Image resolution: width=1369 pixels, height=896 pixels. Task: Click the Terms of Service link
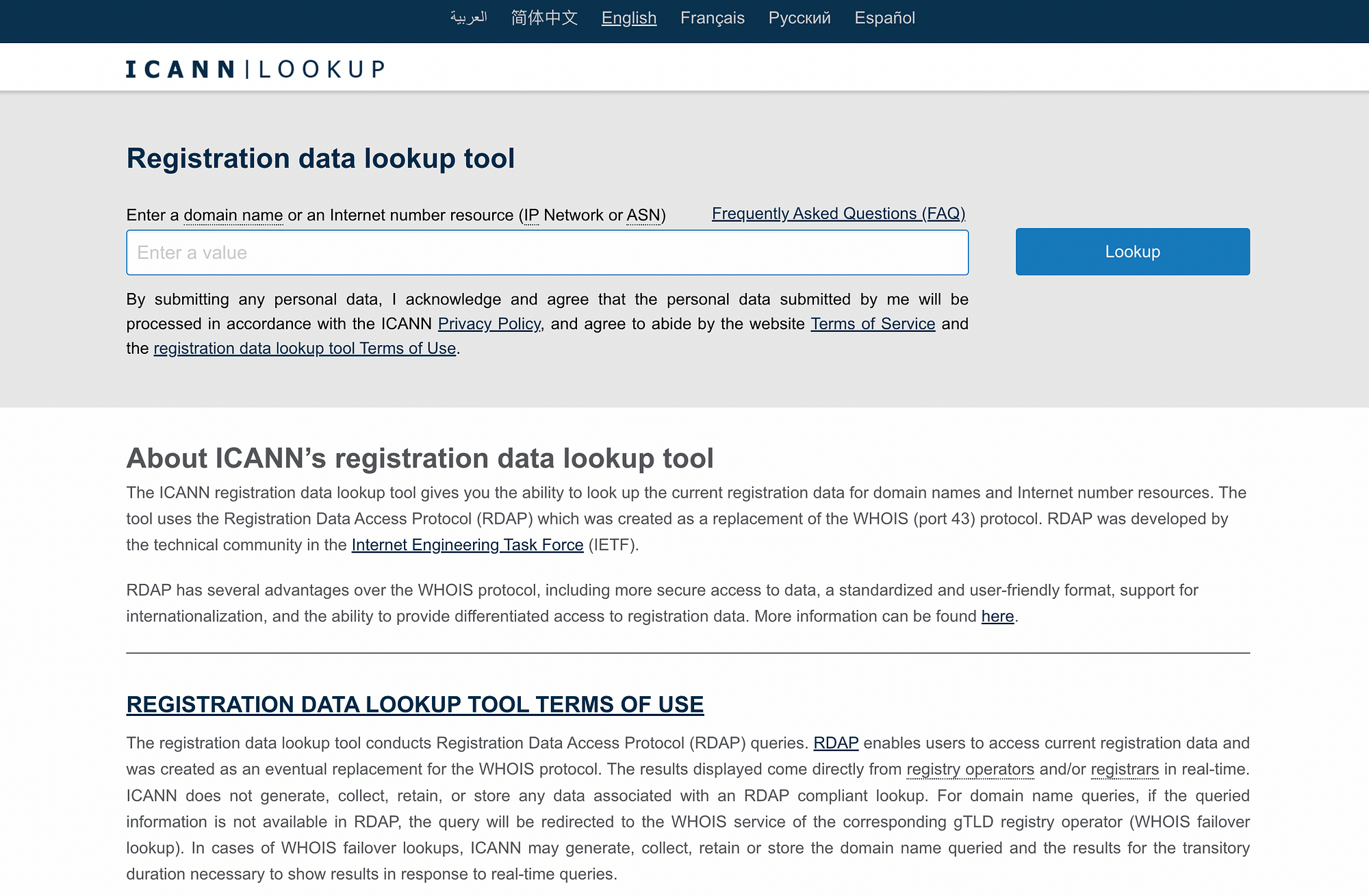872,323
